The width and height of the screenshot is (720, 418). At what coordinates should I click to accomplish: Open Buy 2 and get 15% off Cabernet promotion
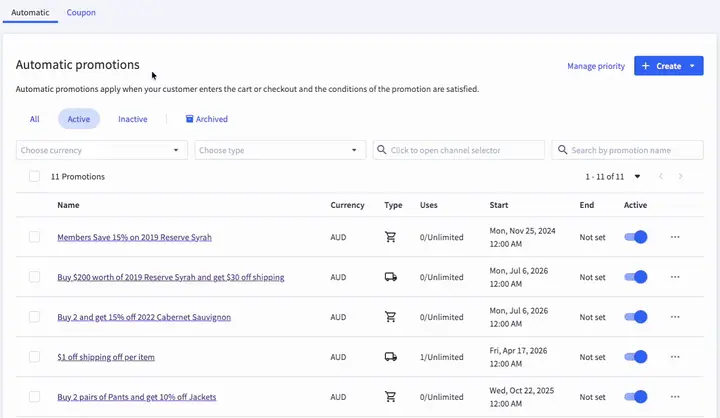pyautogui.click(x=144, y=317)
